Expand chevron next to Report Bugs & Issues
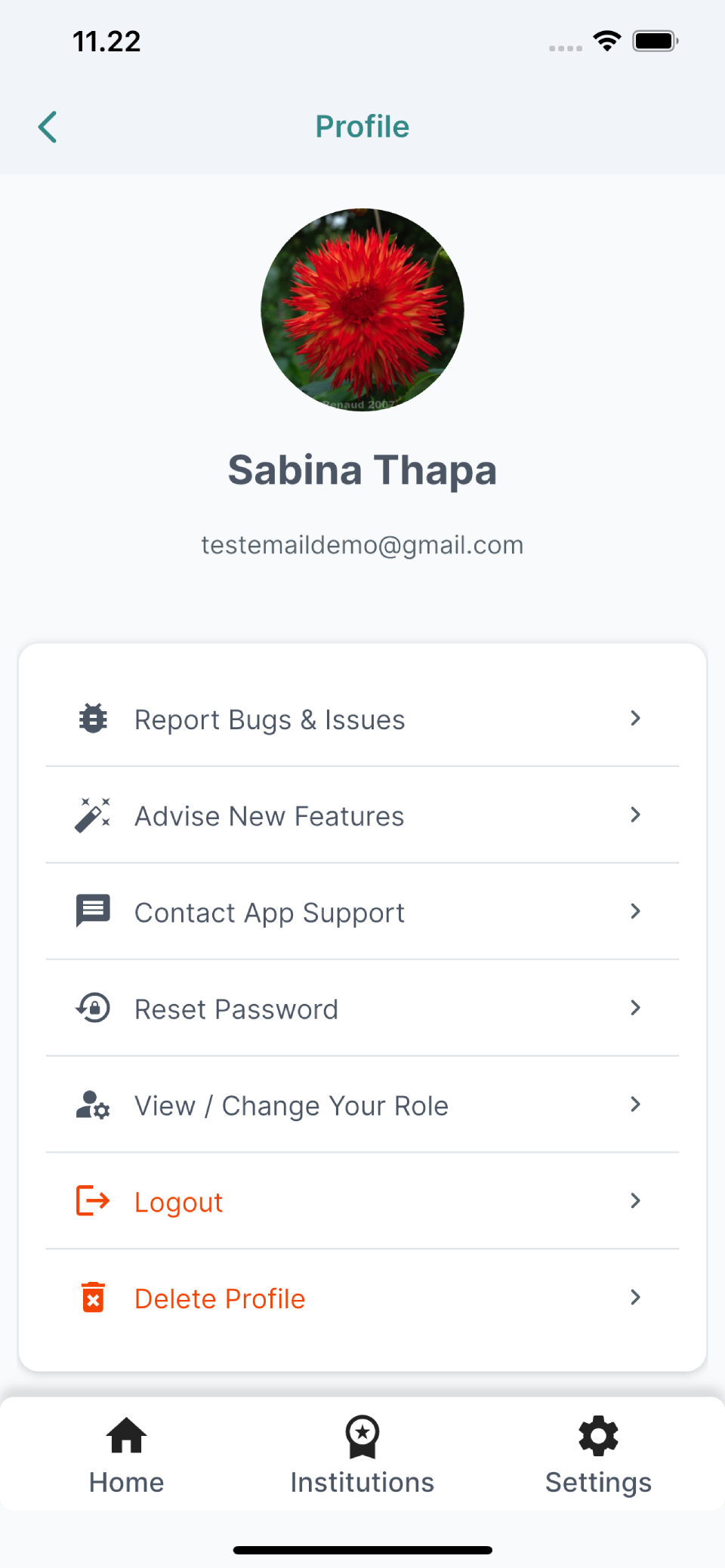Screen dimensions: 725x1568 (x=635, y=719)
